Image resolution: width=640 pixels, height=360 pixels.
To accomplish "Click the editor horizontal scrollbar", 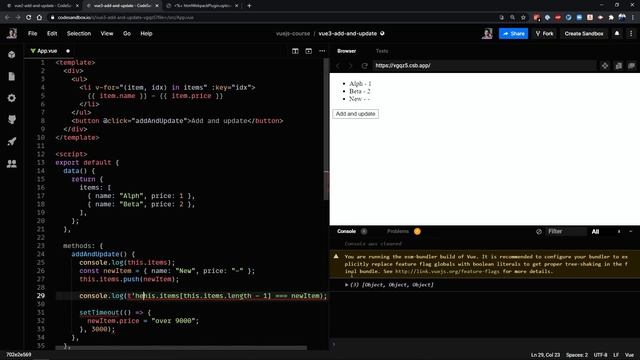I will coord(181,348).
